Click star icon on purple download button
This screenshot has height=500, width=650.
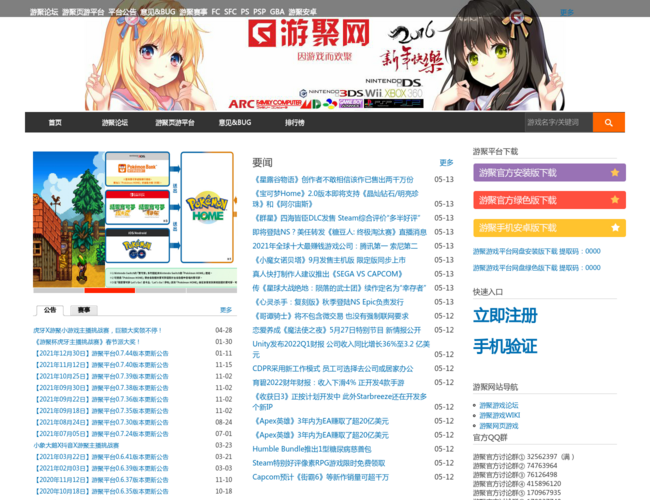[614, 173]
